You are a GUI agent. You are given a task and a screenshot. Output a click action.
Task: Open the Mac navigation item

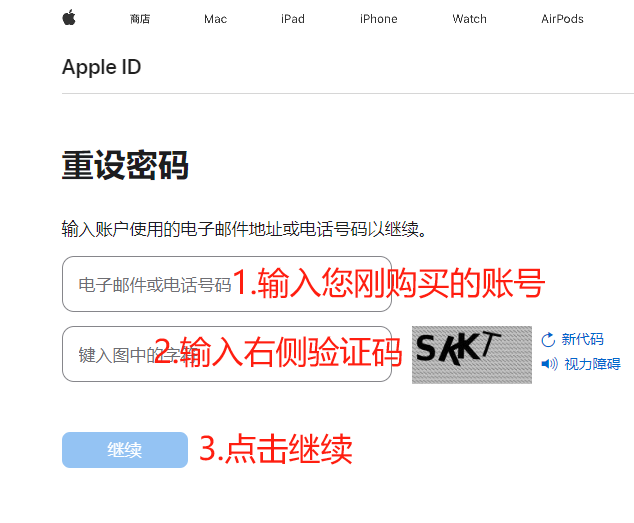[216, 19]
